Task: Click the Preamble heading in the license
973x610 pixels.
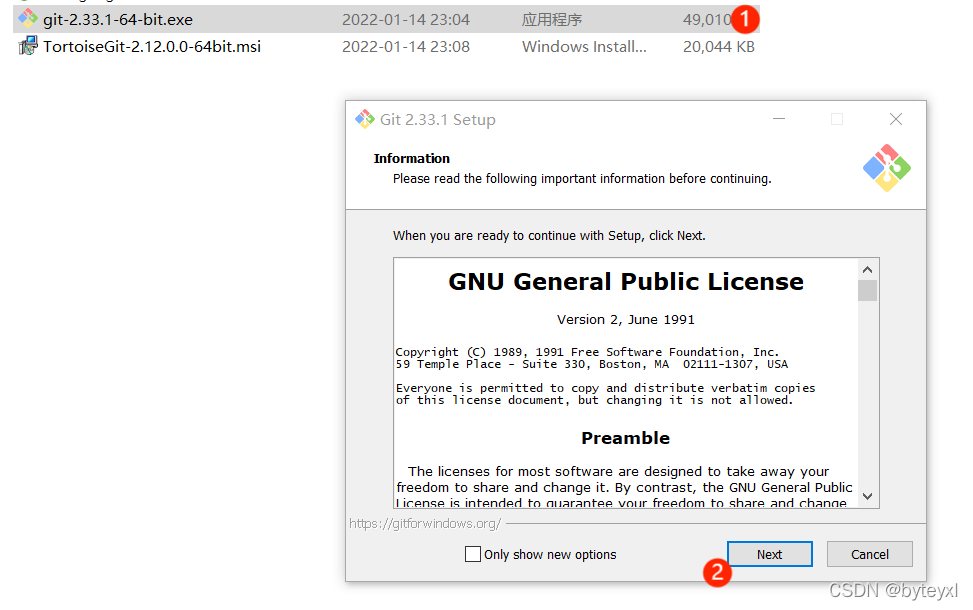Action: (626, 438)
